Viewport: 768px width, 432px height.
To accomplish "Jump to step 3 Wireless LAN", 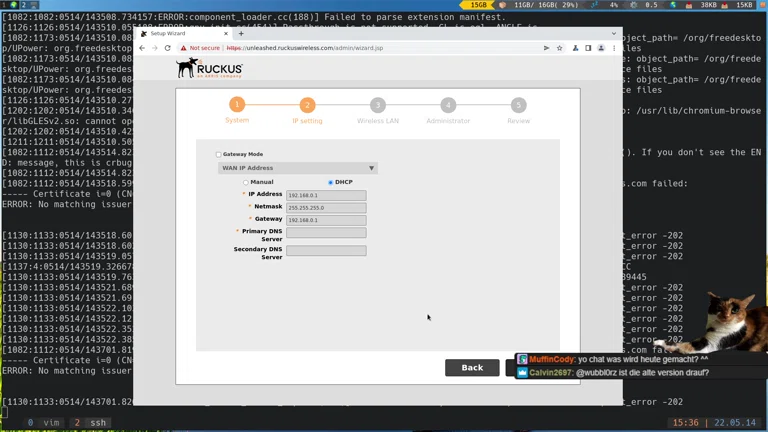I will (378, 105).
